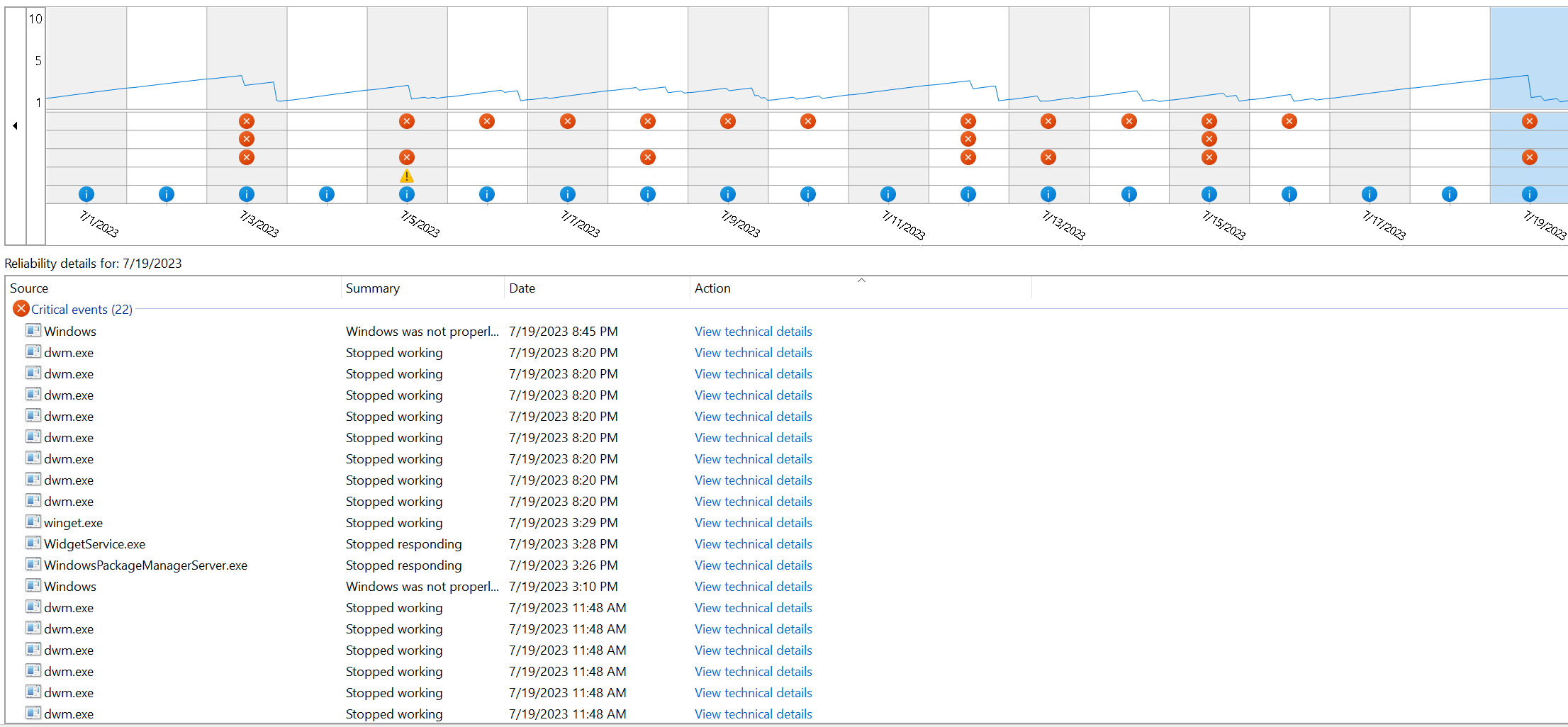The width and height of the screenshot is (1568, 727).
Task: Select the WindowsPackageManagerServer.exe row
Action: coord(145,565)
